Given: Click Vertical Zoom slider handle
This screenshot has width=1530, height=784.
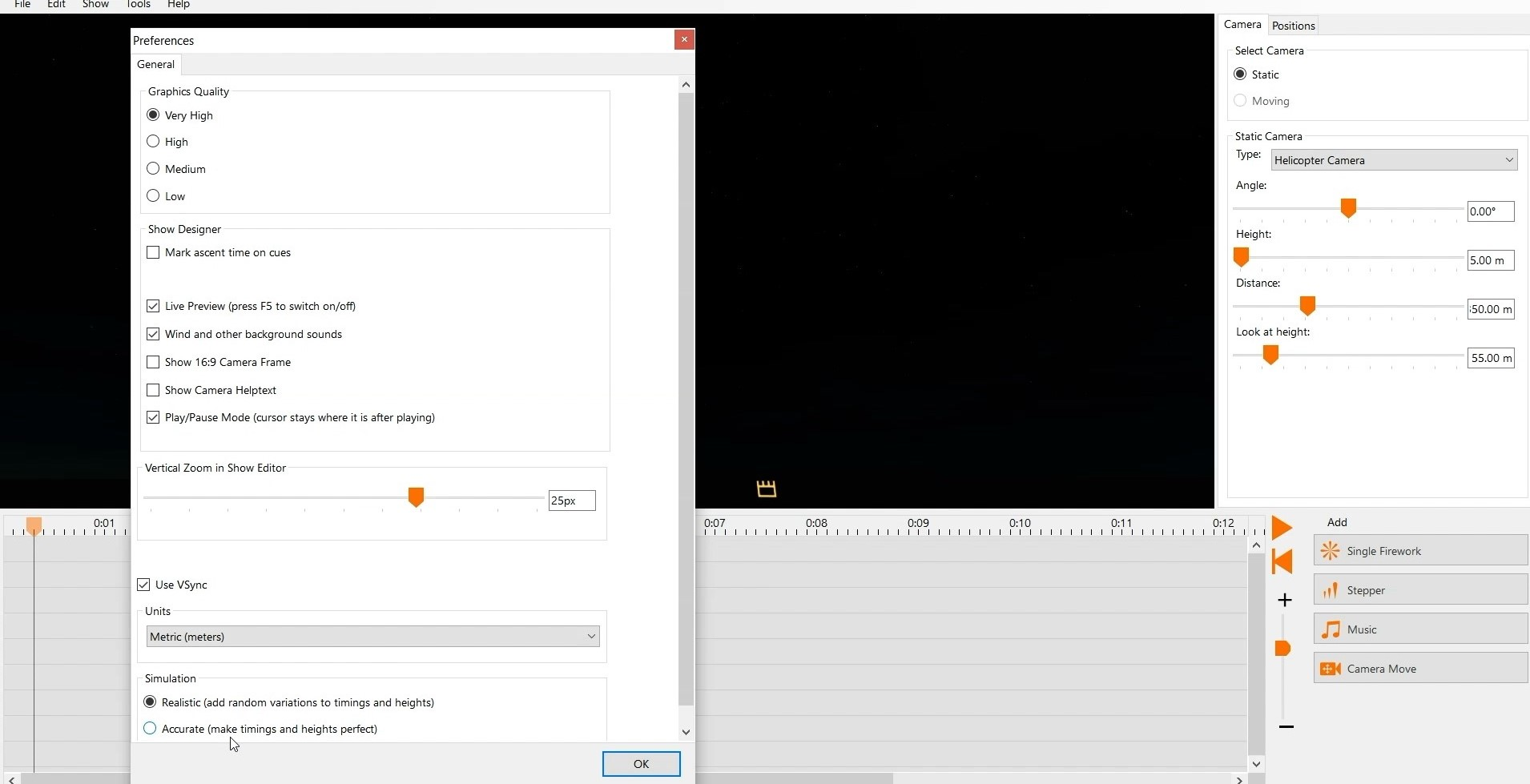Looking at the screenshot, I should point(416,497).
